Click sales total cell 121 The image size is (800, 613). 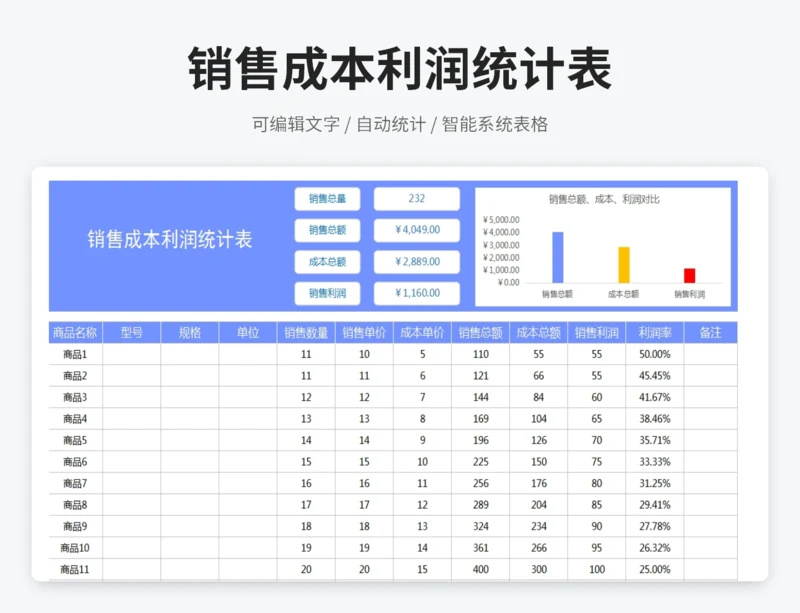pos(481,376)
